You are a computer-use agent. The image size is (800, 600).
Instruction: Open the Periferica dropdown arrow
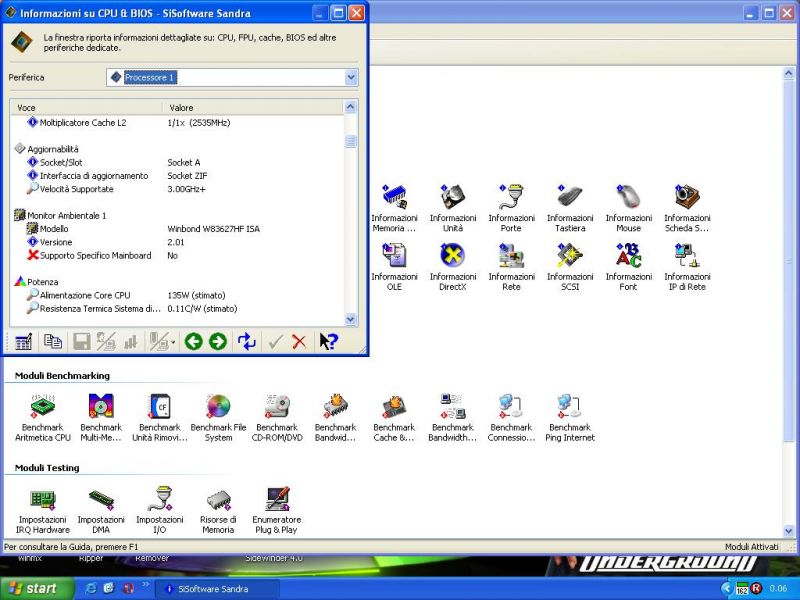351,78
